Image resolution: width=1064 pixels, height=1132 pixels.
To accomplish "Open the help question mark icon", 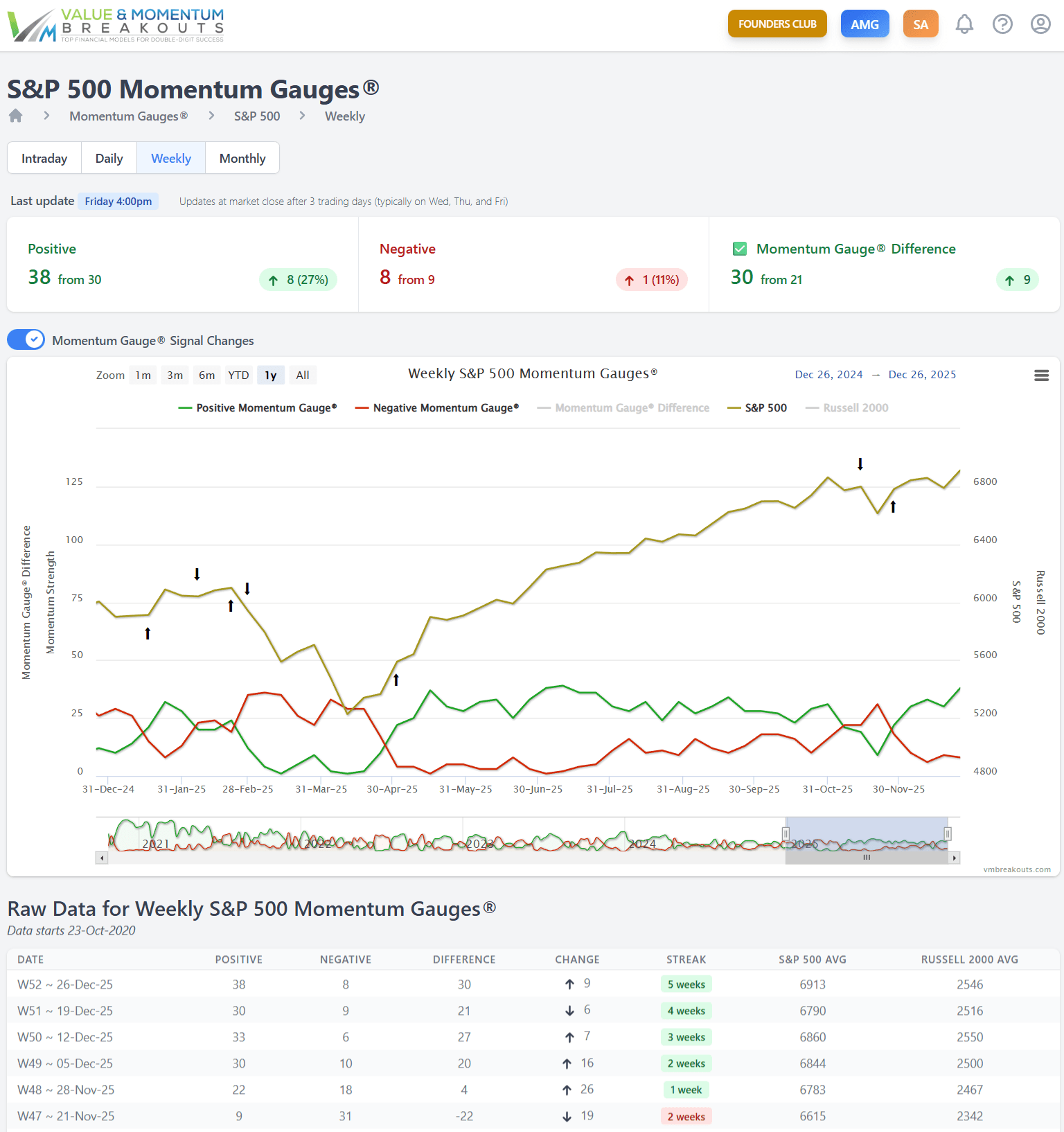I will [x=1002, y=24].
